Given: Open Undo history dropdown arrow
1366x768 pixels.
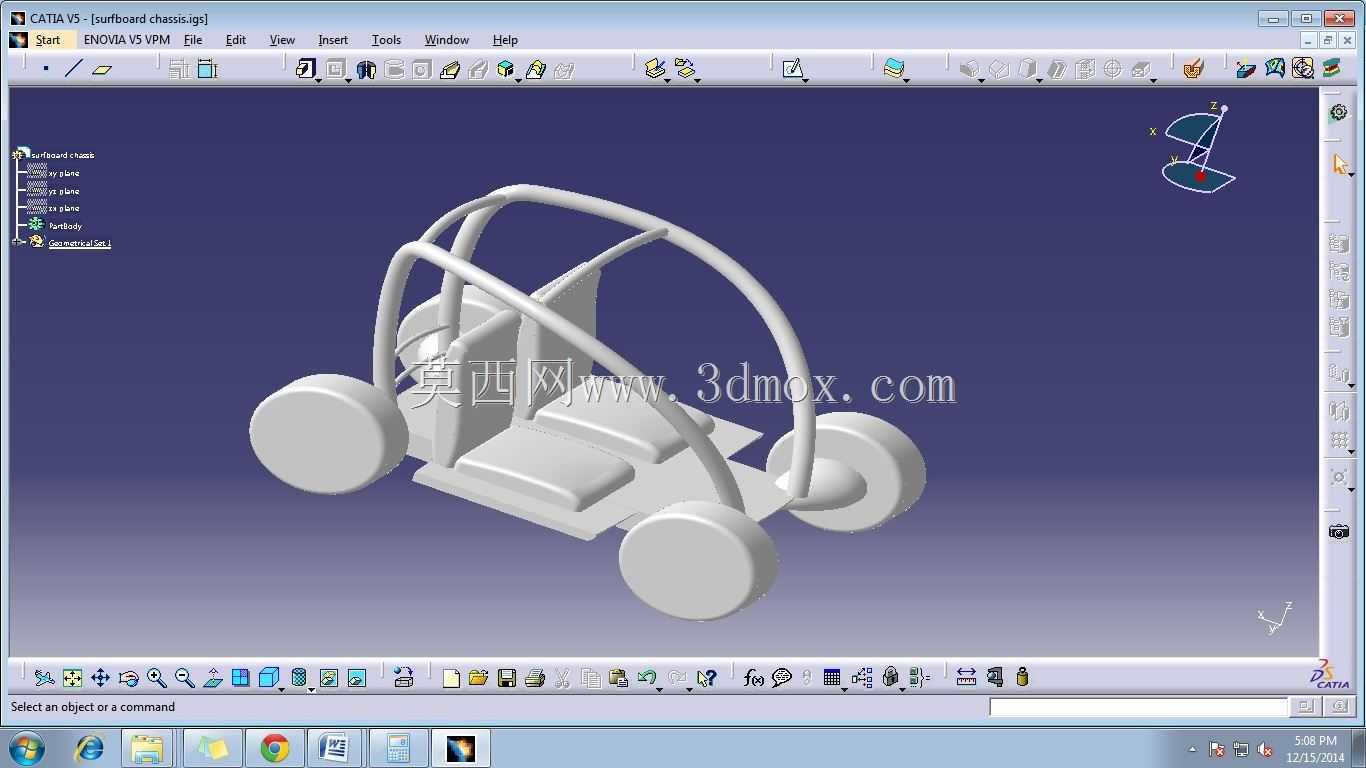Looking at the screenshot, I should pos(660,688).
